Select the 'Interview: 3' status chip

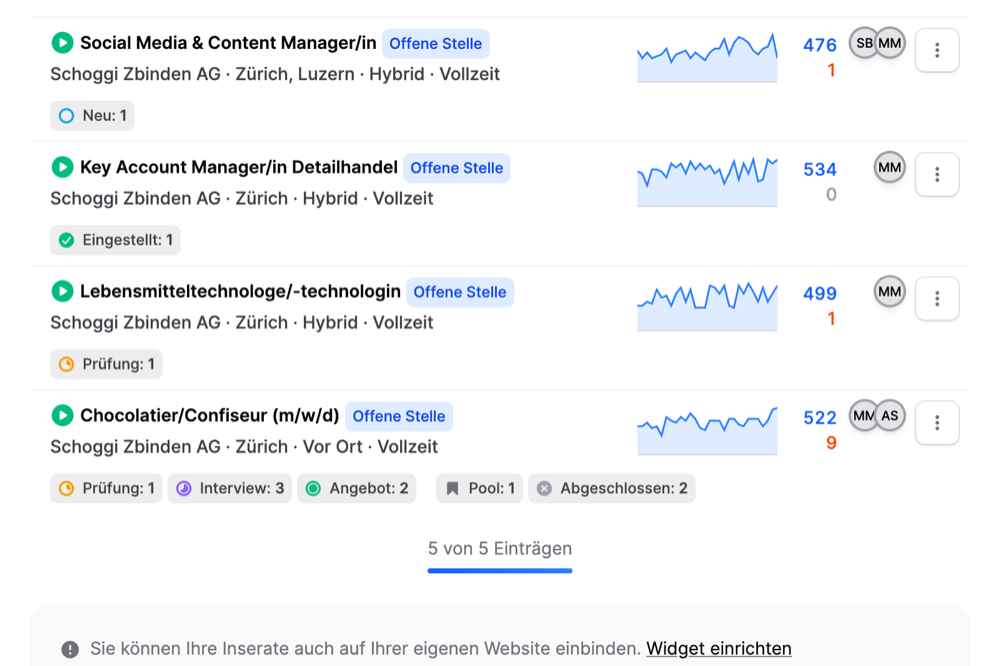(230, 488)
